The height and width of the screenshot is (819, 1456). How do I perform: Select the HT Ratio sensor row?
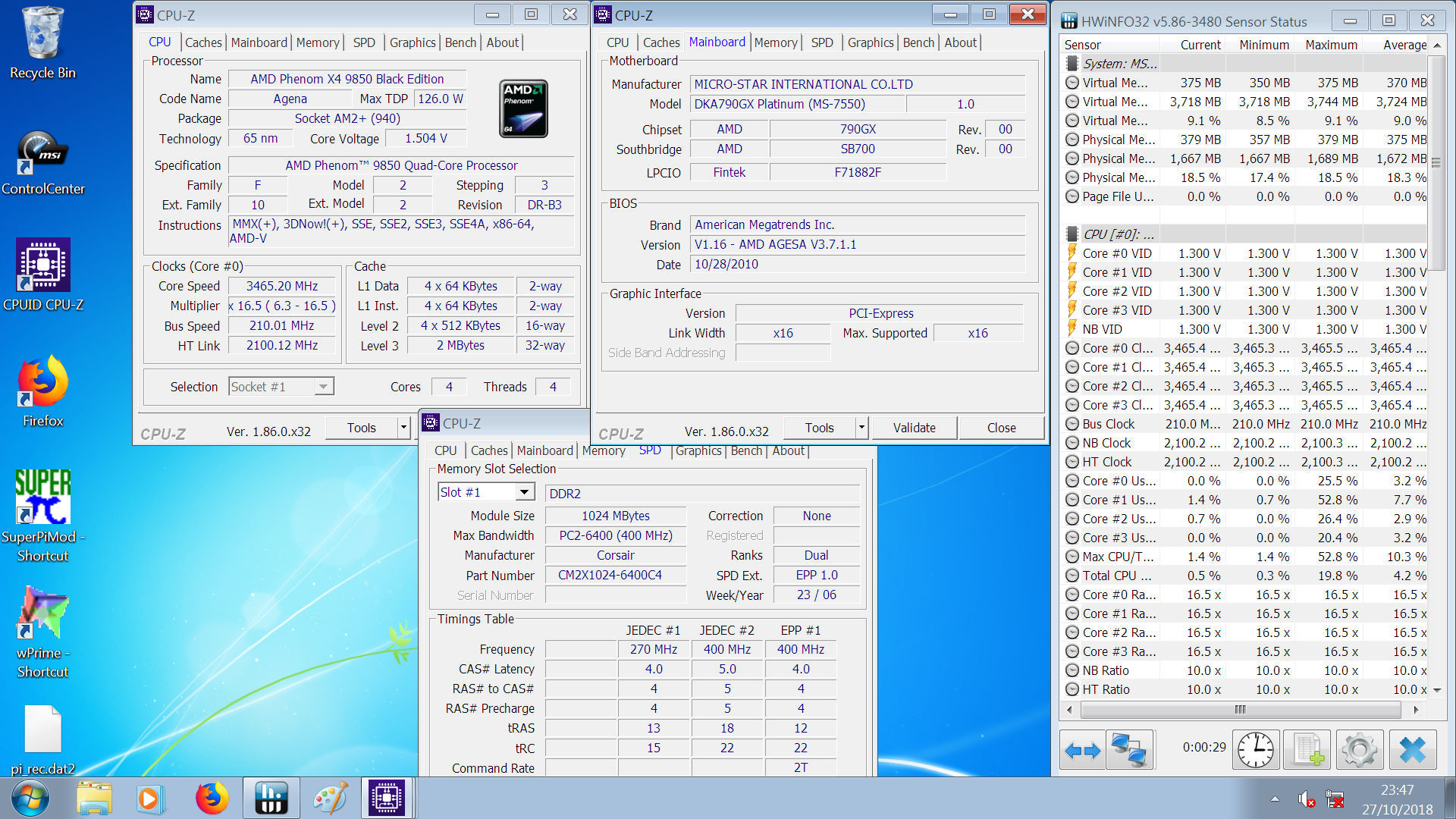click(x=1244, y=689)
